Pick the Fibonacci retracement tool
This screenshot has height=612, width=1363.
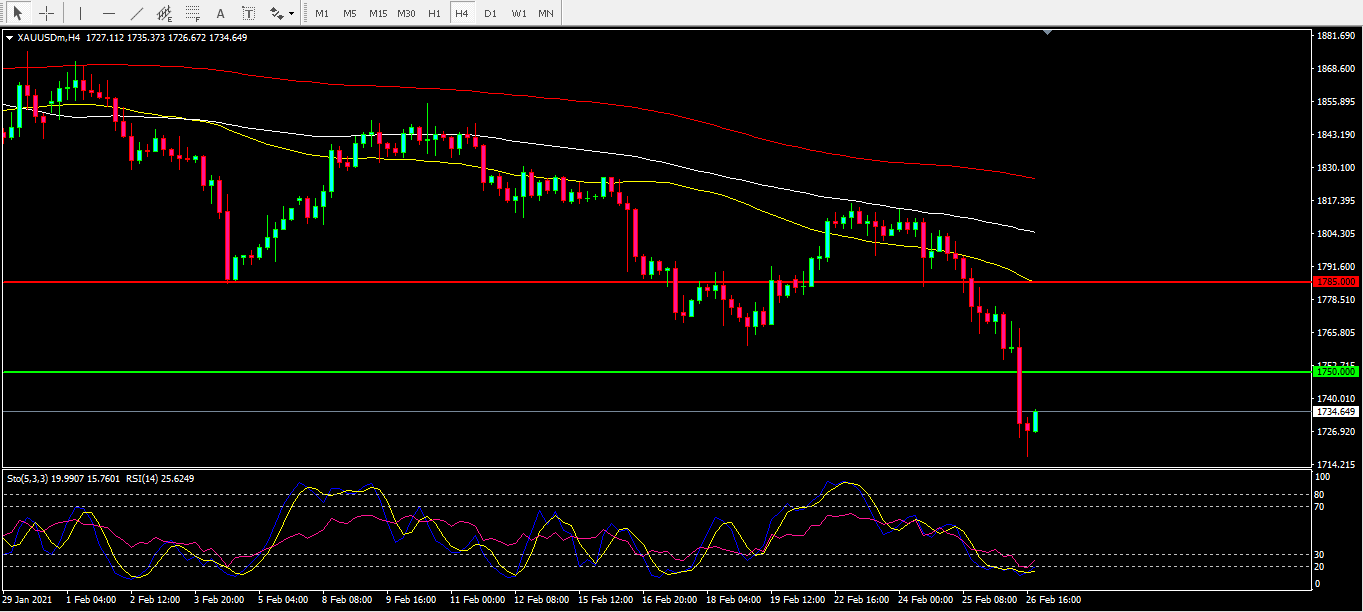tap(193, 13)
